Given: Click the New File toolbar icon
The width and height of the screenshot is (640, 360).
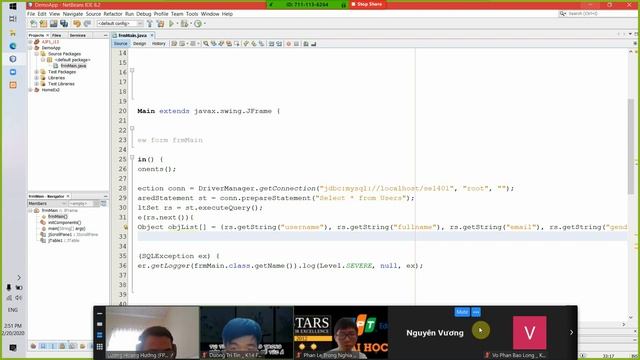Looking at the screenshot, I should coord(33,24).
